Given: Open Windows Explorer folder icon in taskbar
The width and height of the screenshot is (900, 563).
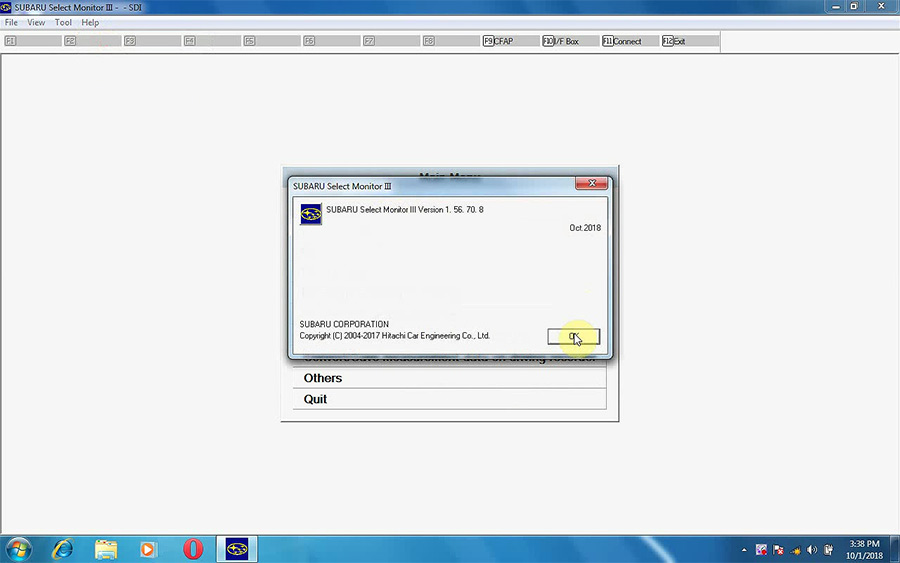Looking at the screenshot, I should pyautogui.click(x=106, y=548).
